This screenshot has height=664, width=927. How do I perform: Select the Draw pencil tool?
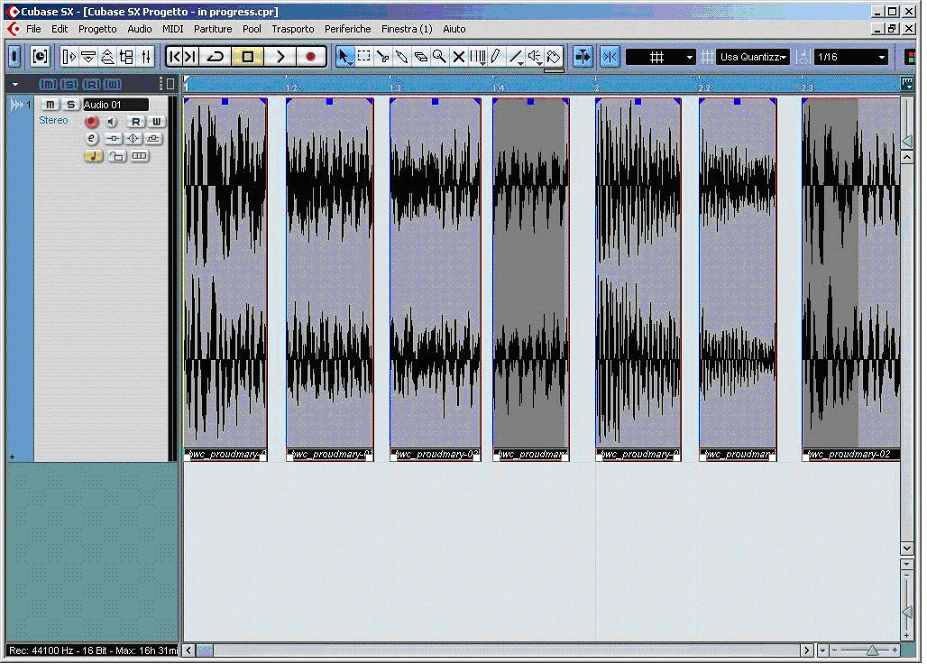(497, 57)
